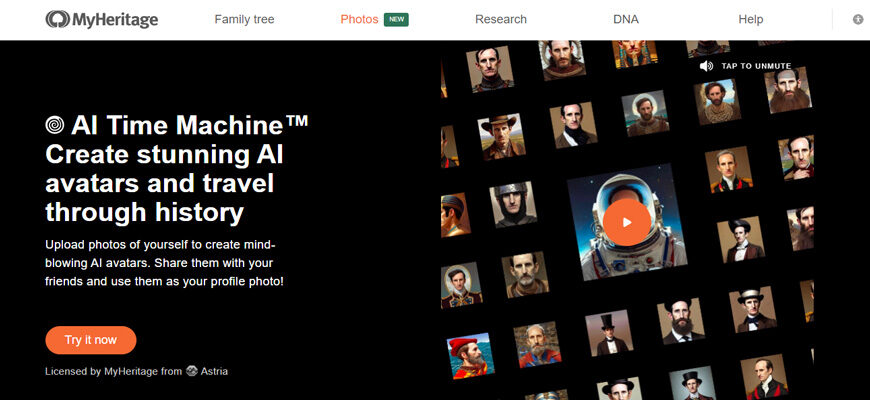This screenshot has width=870, height=400.
Task: Open the Help menu
Action: (750, 19)
